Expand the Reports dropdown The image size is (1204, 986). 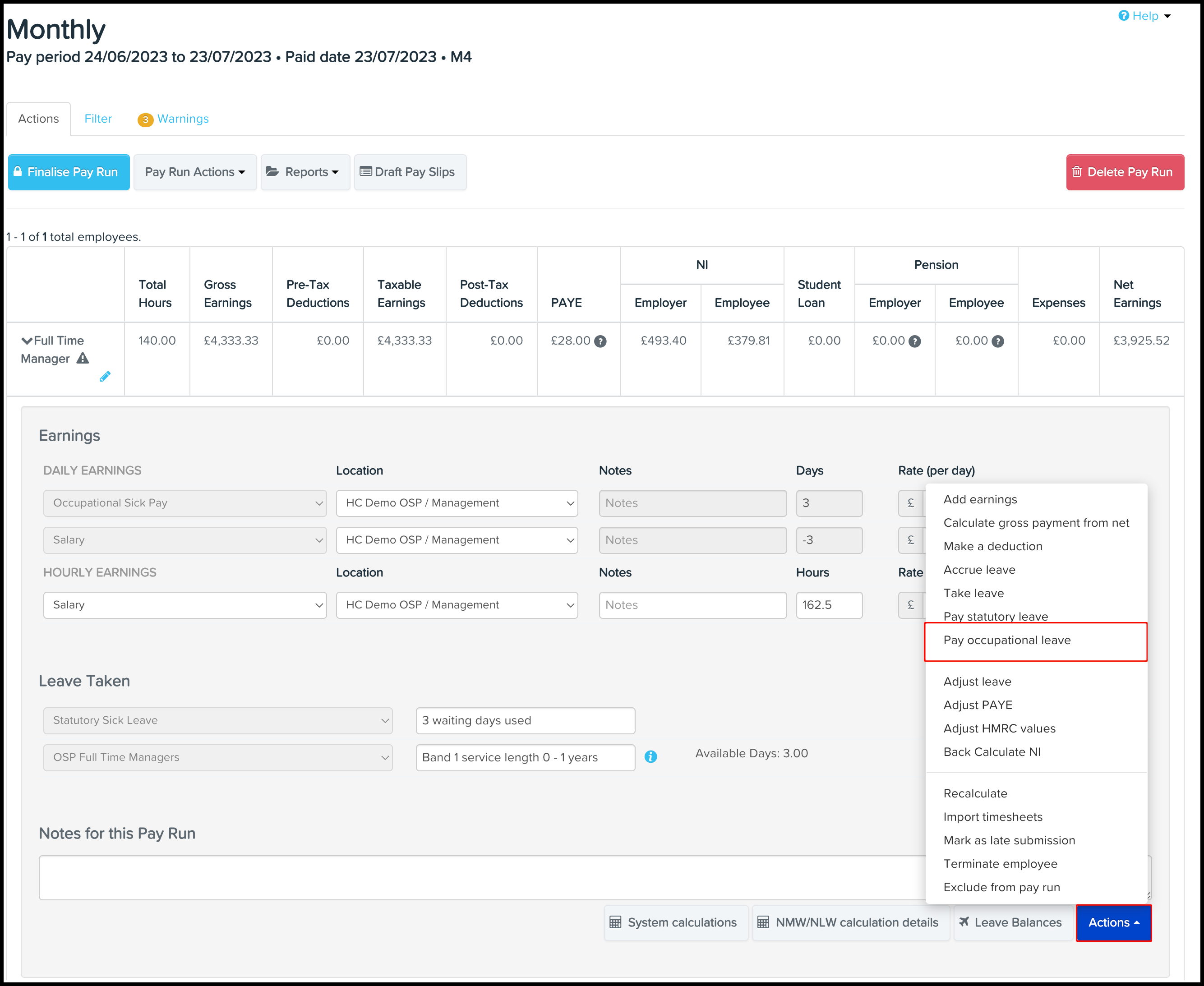coord(305,172)
